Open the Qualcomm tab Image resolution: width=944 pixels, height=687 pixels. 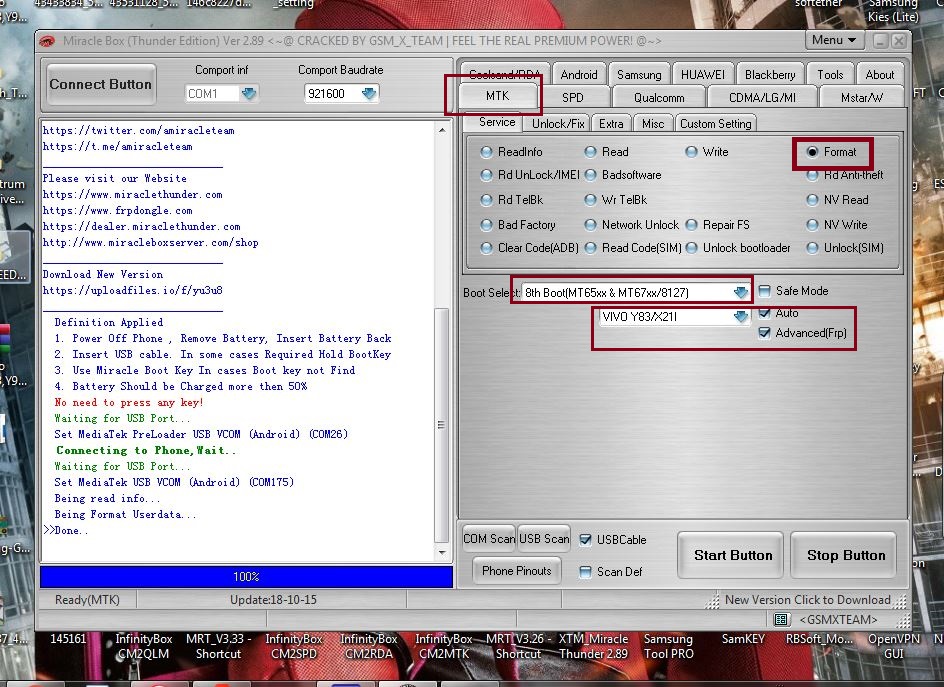click(659, 98)
